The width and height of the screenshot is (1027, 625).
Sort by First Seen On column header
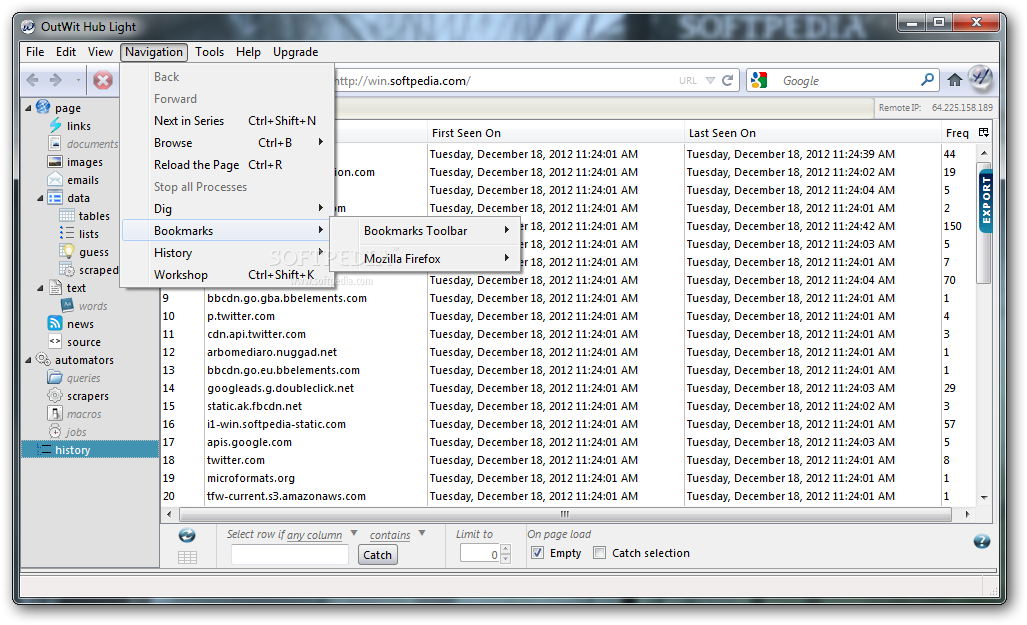point(555,133)
